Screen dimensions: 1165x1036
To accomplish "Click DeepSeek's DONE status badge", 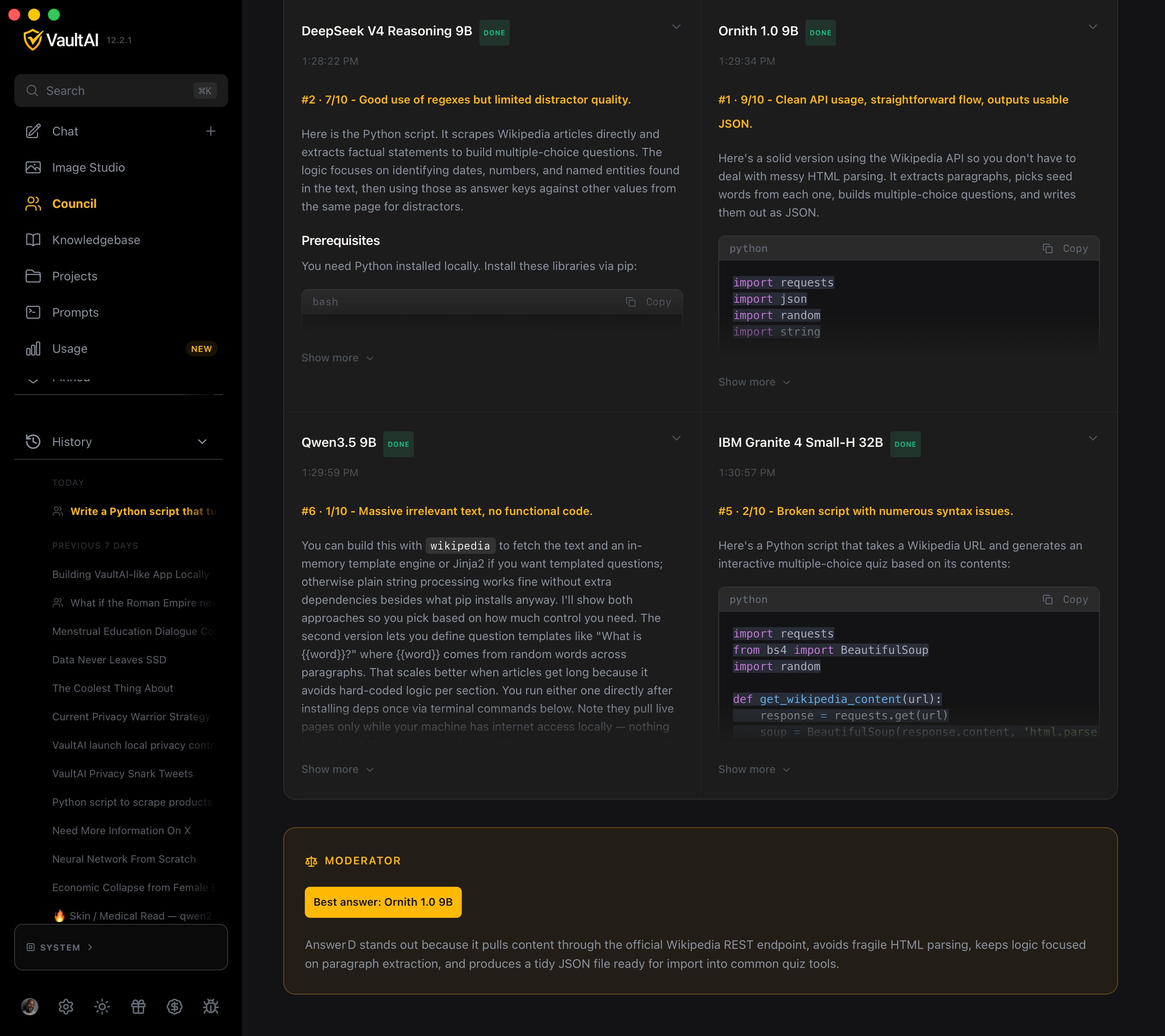I will tap(494, 32).
